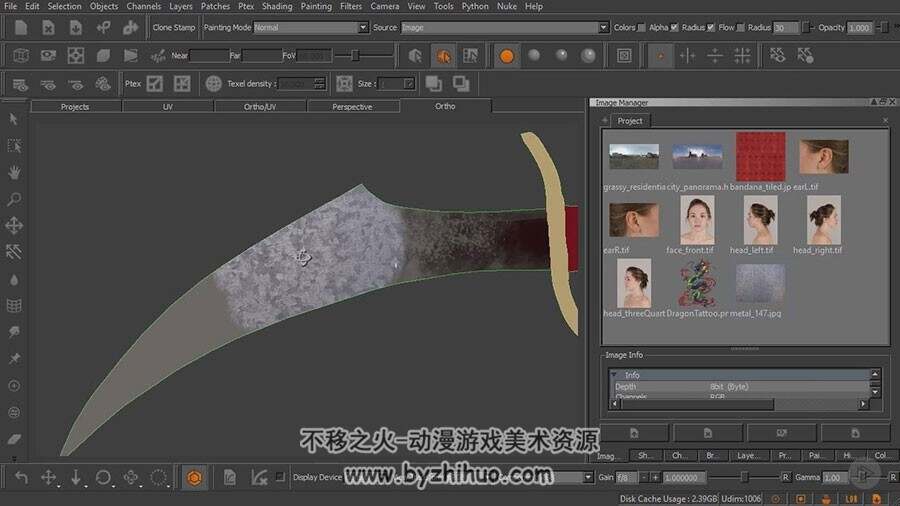Toggle the Colors checkbox
Image resolution: width=900 pixels, height=506 pixels.
(642, 28)
